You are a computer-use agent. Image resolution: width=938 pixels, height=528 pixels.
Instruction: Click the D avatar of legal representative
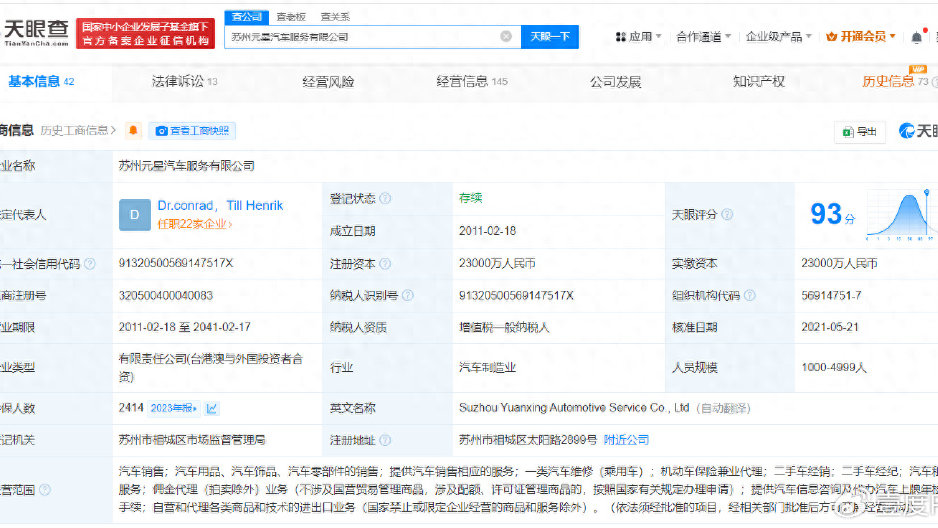click(x=135, y=215)
